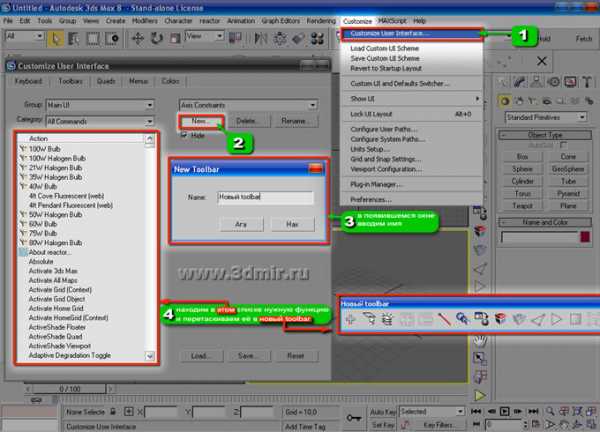Open the Display command panel tab
600x432 pixels.
[x=570, y=82]
